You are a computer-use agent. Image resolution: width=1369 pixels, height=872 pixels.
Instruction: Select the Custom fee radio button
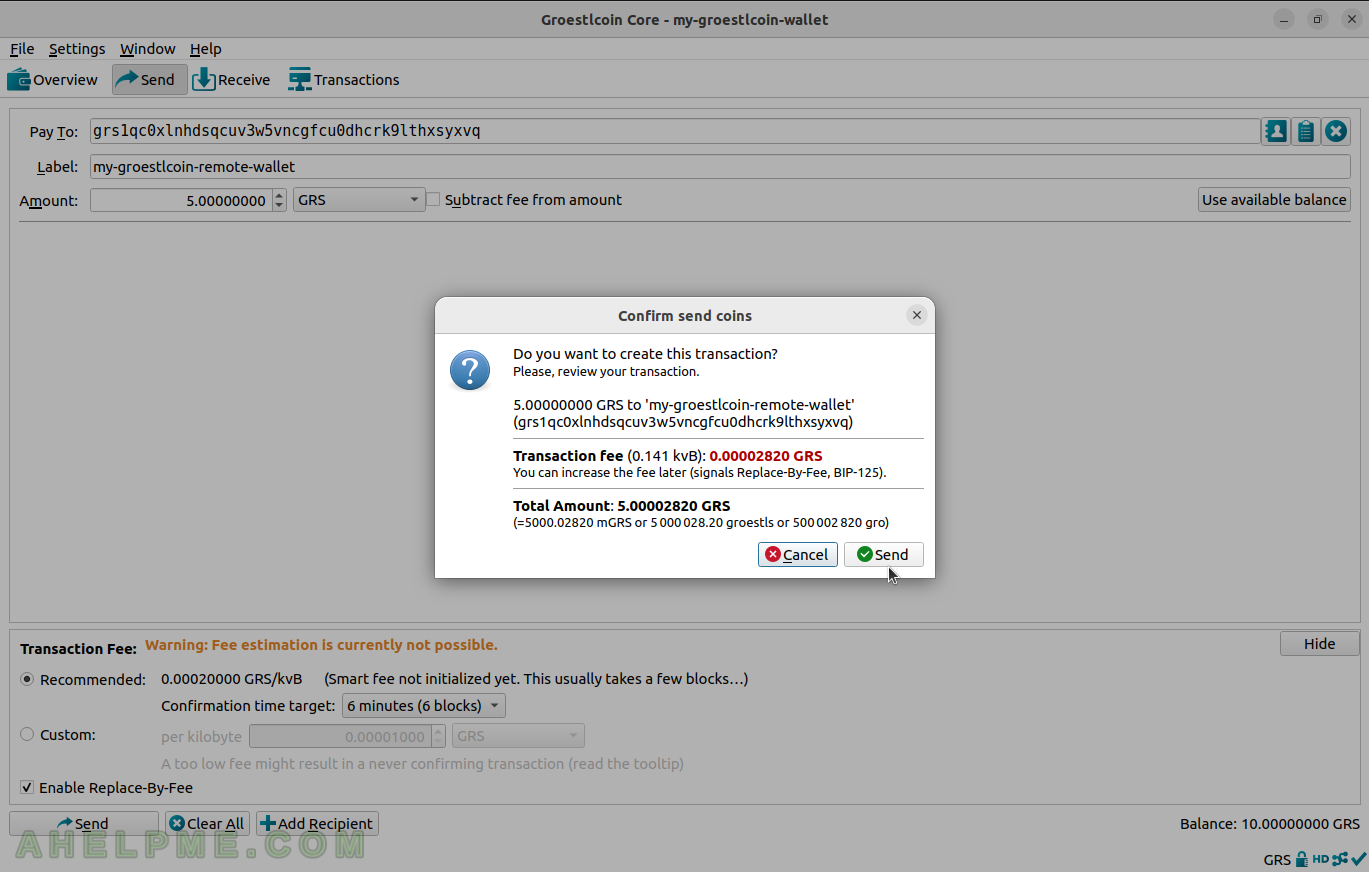[27, 734]
